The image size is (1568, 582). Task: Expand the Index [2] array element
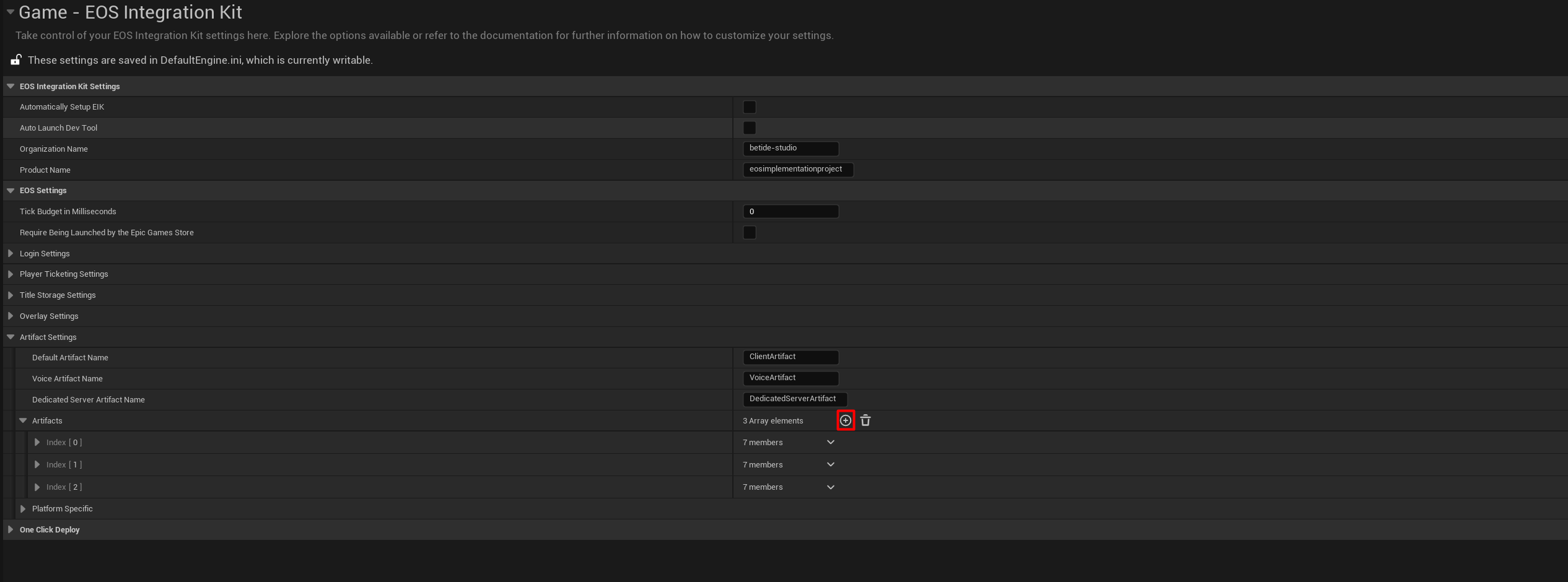click(37, 487)
